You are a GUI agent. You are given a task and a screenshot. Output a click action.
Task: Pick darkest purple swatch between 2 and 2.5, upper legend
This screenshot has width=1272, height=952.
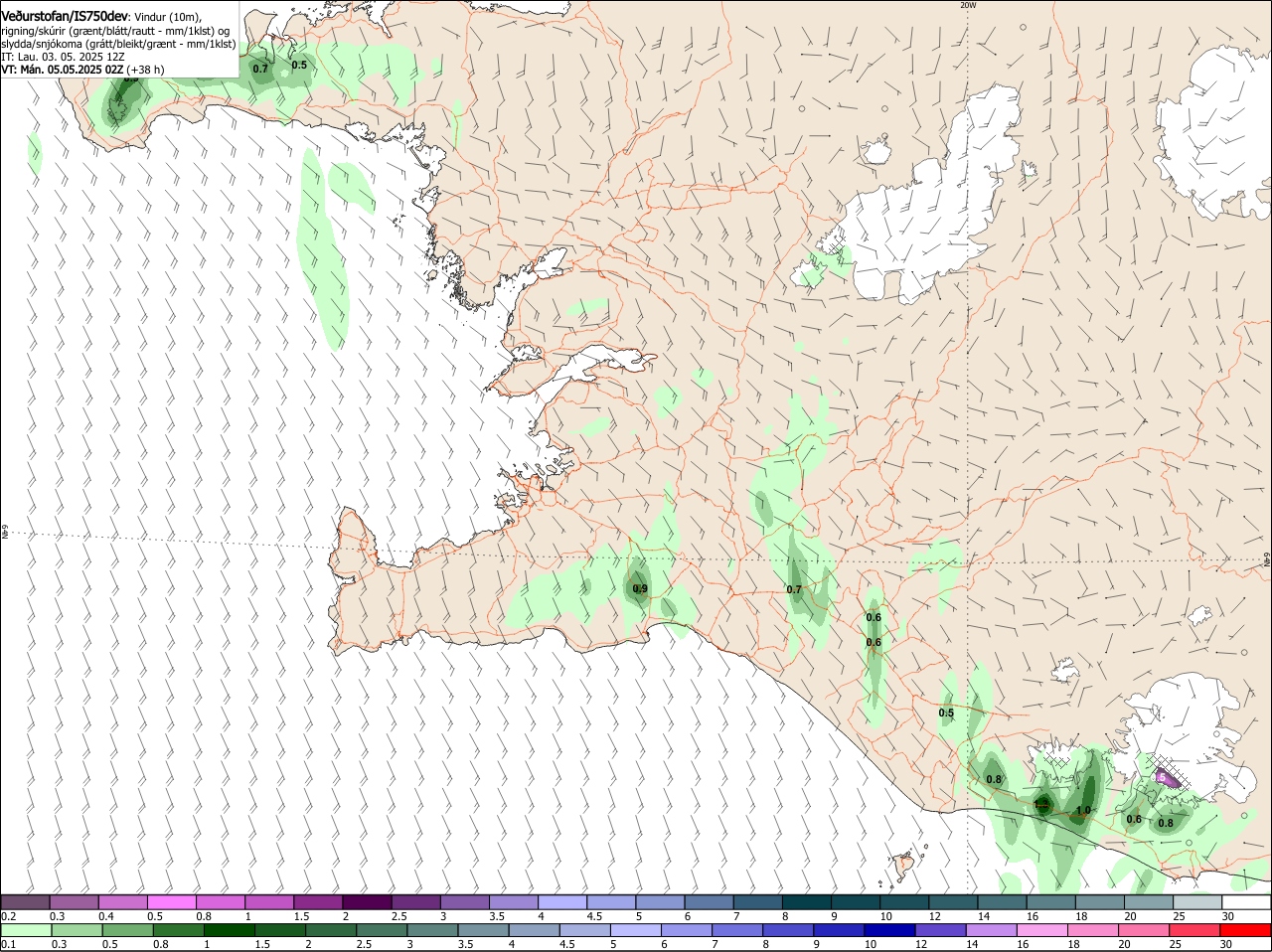[x=366, y=901]
